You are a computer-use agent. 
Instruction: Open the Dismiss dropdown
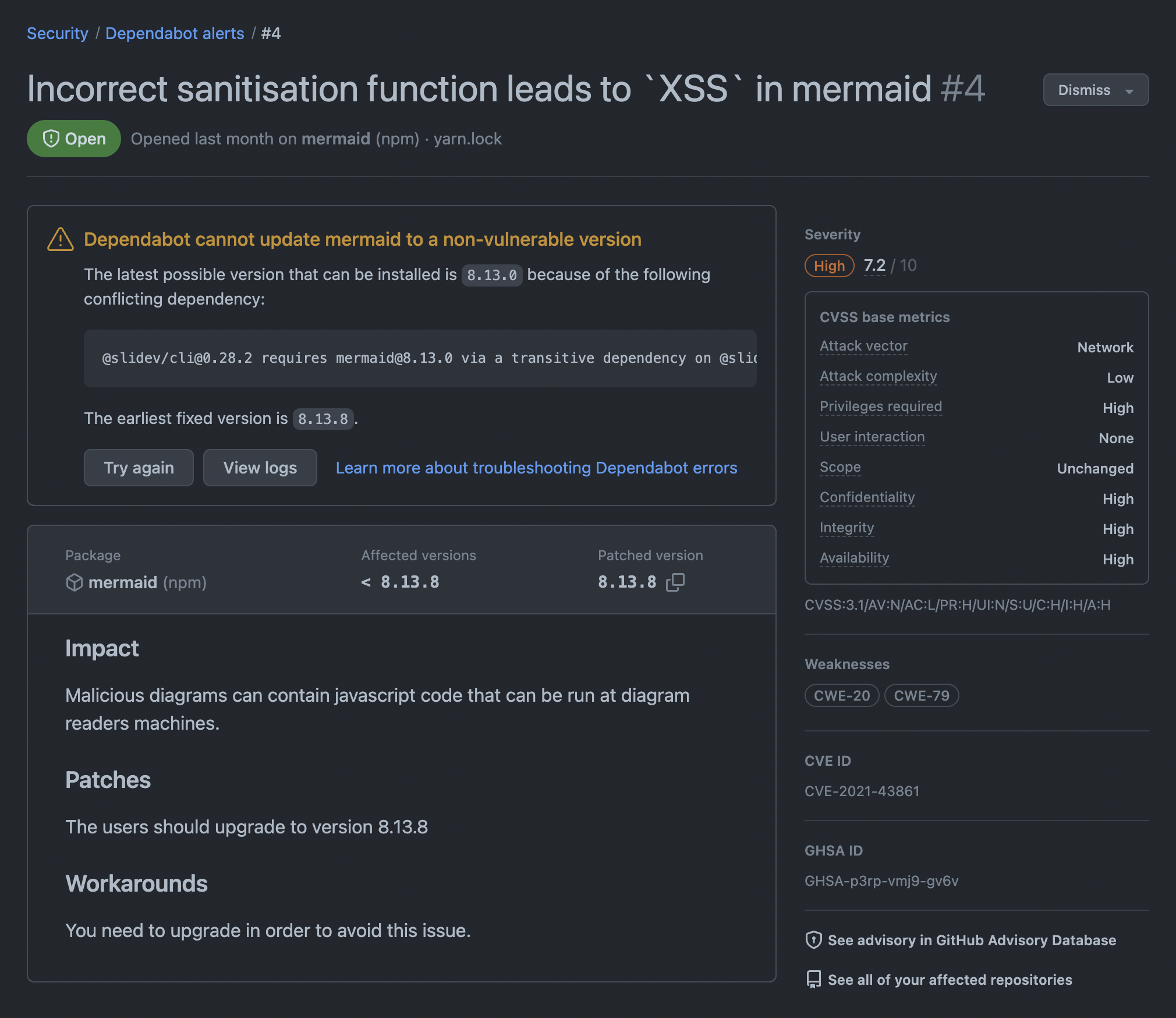point(1096,90)
